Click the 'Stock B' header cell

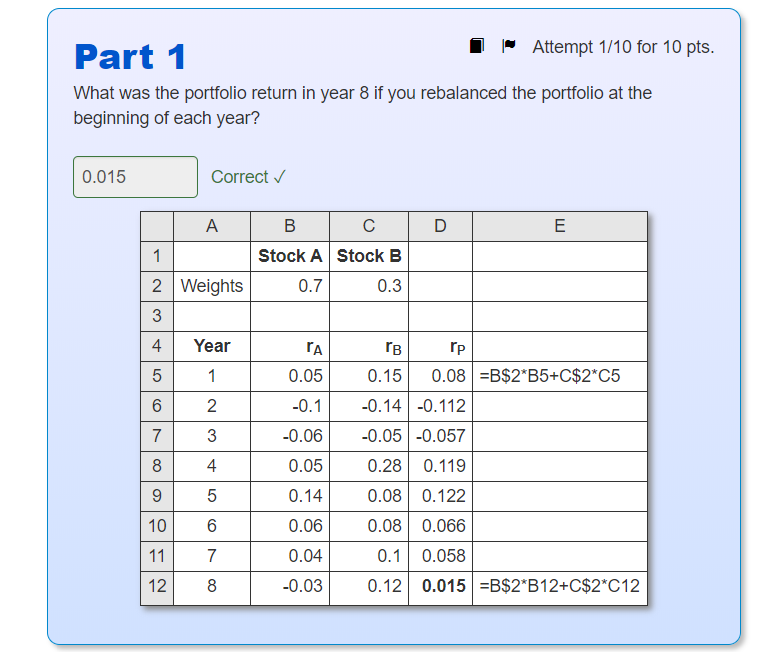pyautogui.click(x=369, y=257)
